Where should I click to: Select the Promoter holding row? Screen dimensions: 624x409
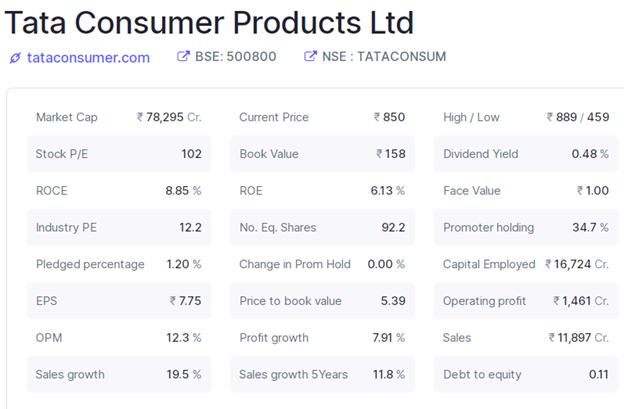525,227
